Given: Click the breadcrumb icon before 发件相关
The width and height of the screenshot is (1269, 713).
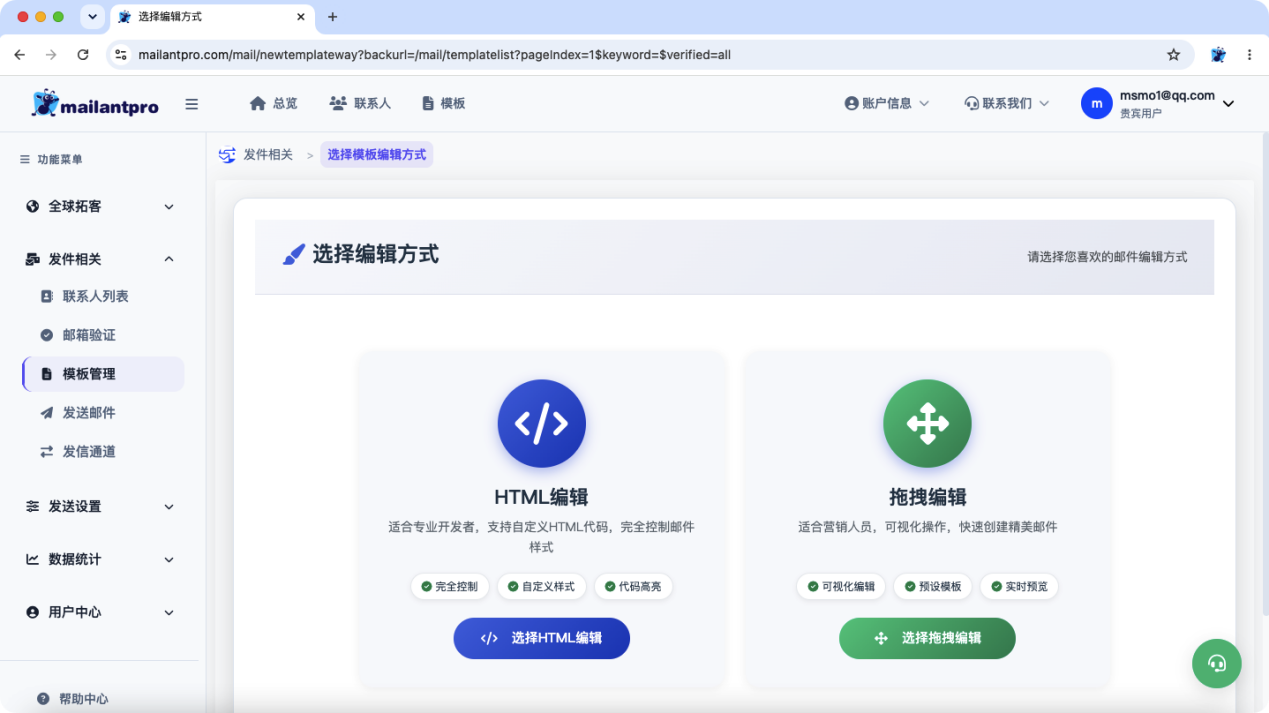Looking at the screenshot, I should coord(227,155).
